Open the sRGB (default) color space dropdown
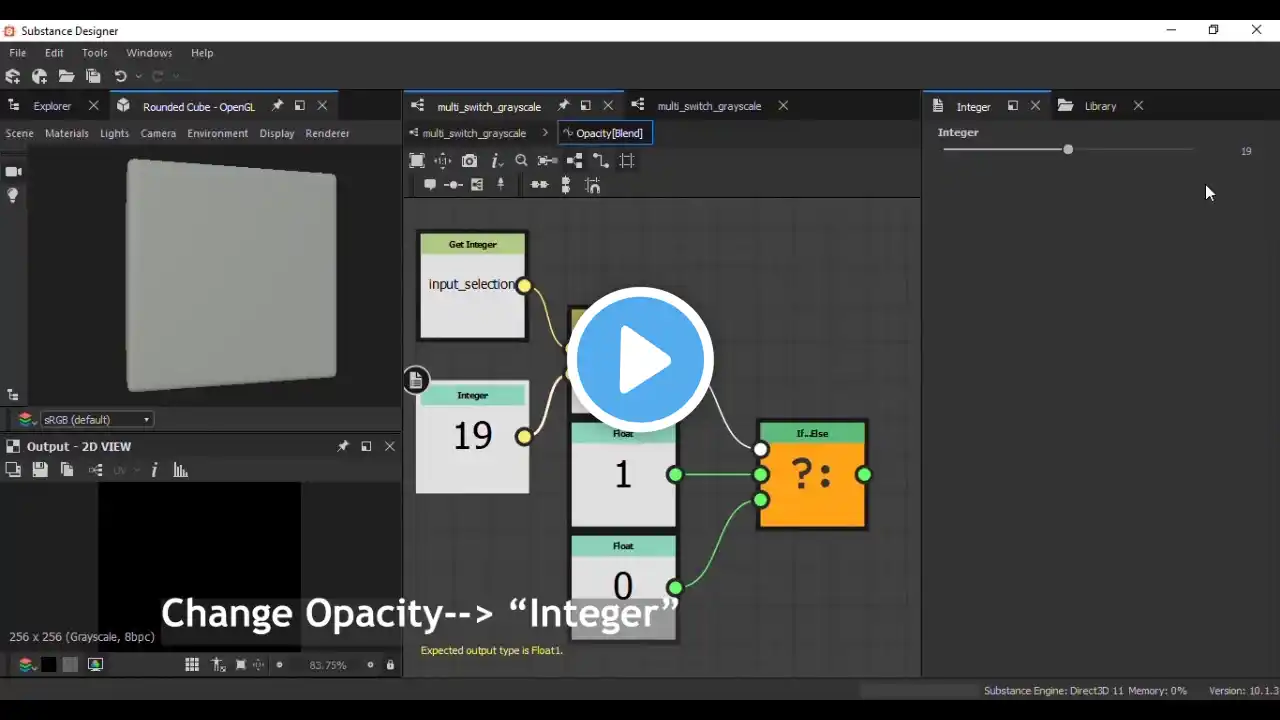 pyautogui.click(x=97, y=420)
